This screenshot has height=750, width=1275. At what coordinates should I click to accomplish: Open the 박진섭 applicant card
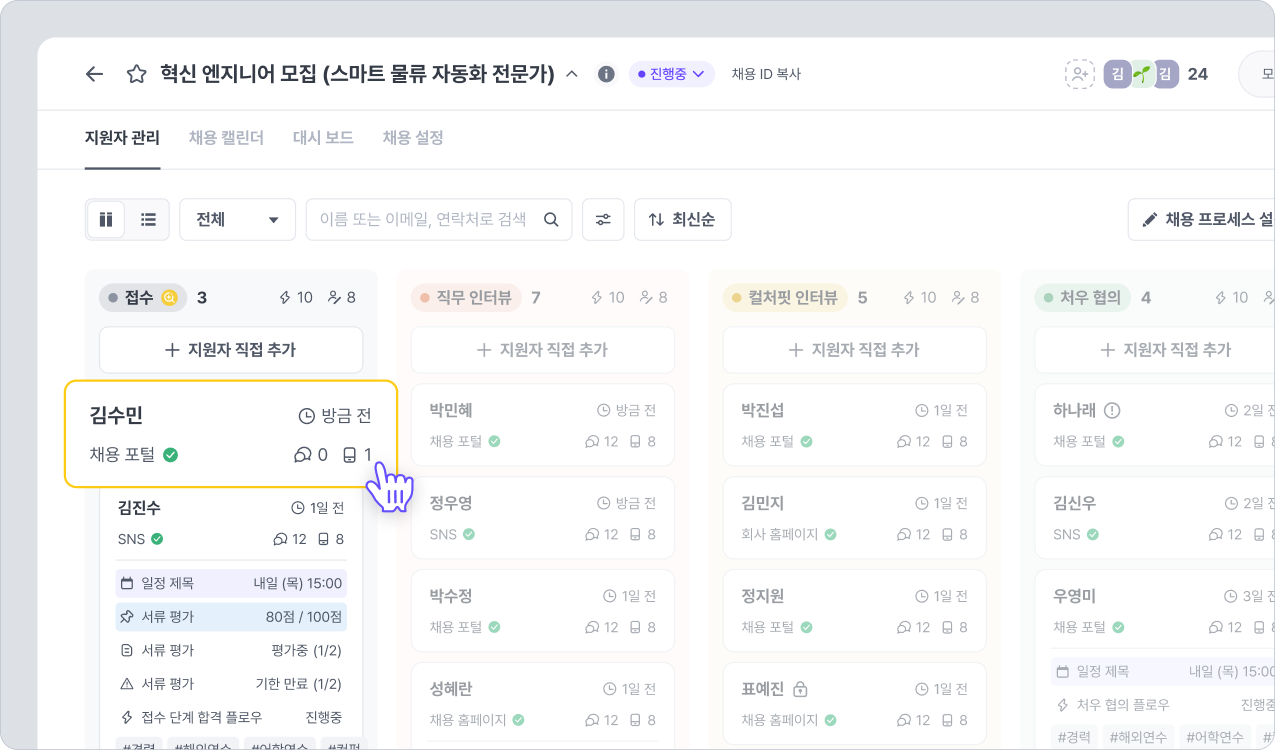[x=855, y=425]
